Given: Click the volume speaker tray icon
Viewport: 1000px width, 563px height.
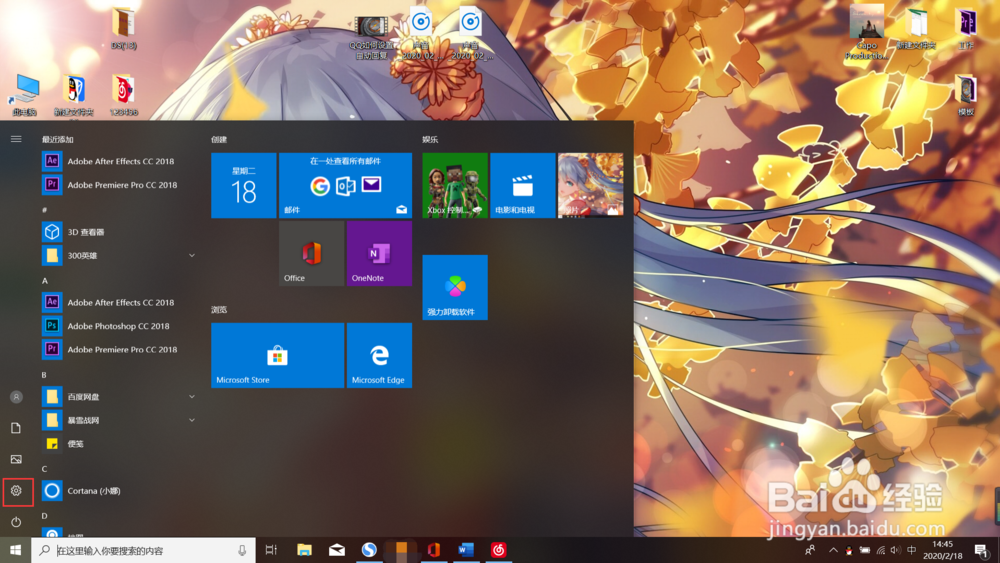Looking at the screenshot, I should click(x=895, y=550).
